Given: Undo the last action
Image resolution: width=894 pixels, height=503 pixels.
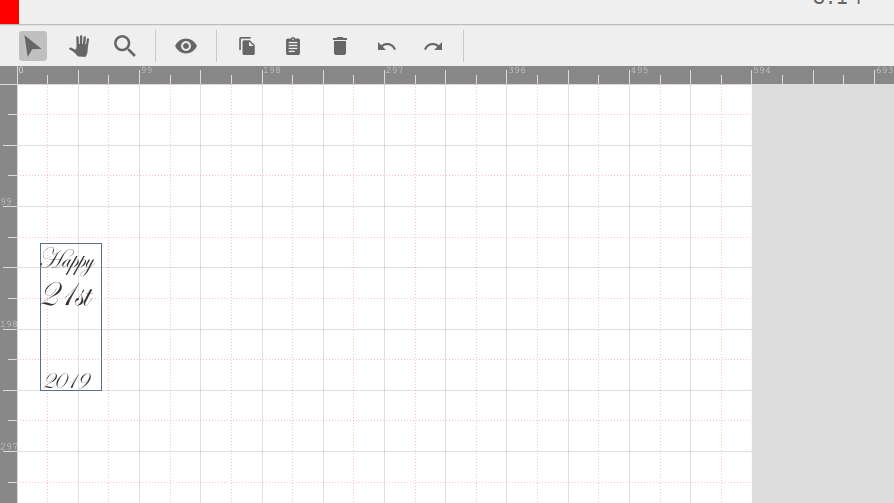Looking at the screenshot, I should 387,46.
